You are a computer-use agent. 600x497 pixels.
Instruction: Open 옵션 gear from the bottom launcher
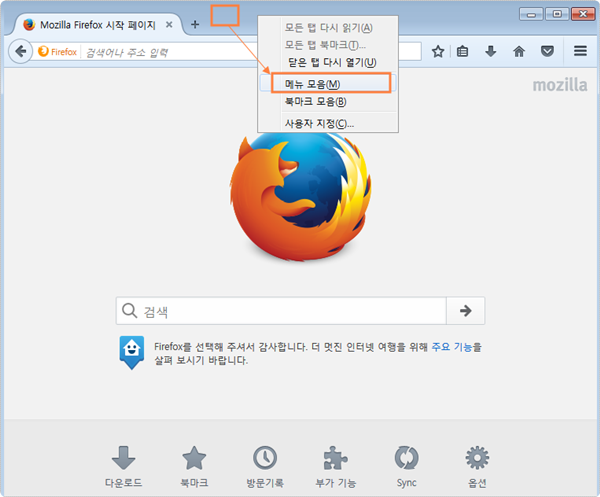click(477, 466)
